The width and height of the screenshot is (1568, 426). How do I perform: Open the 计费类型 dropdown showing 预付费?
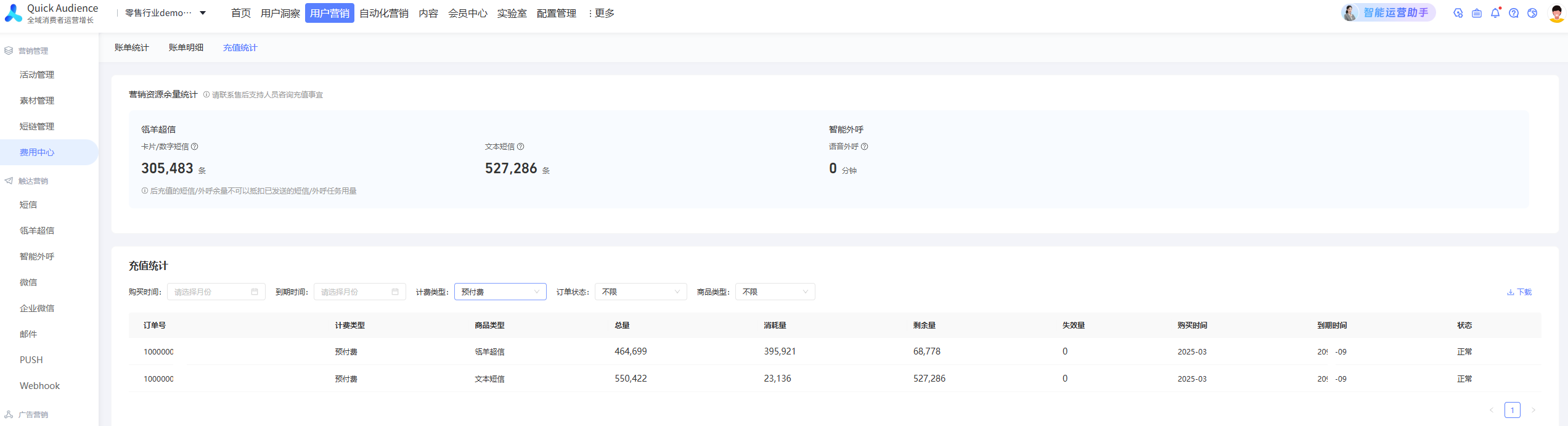click(500, 292)
